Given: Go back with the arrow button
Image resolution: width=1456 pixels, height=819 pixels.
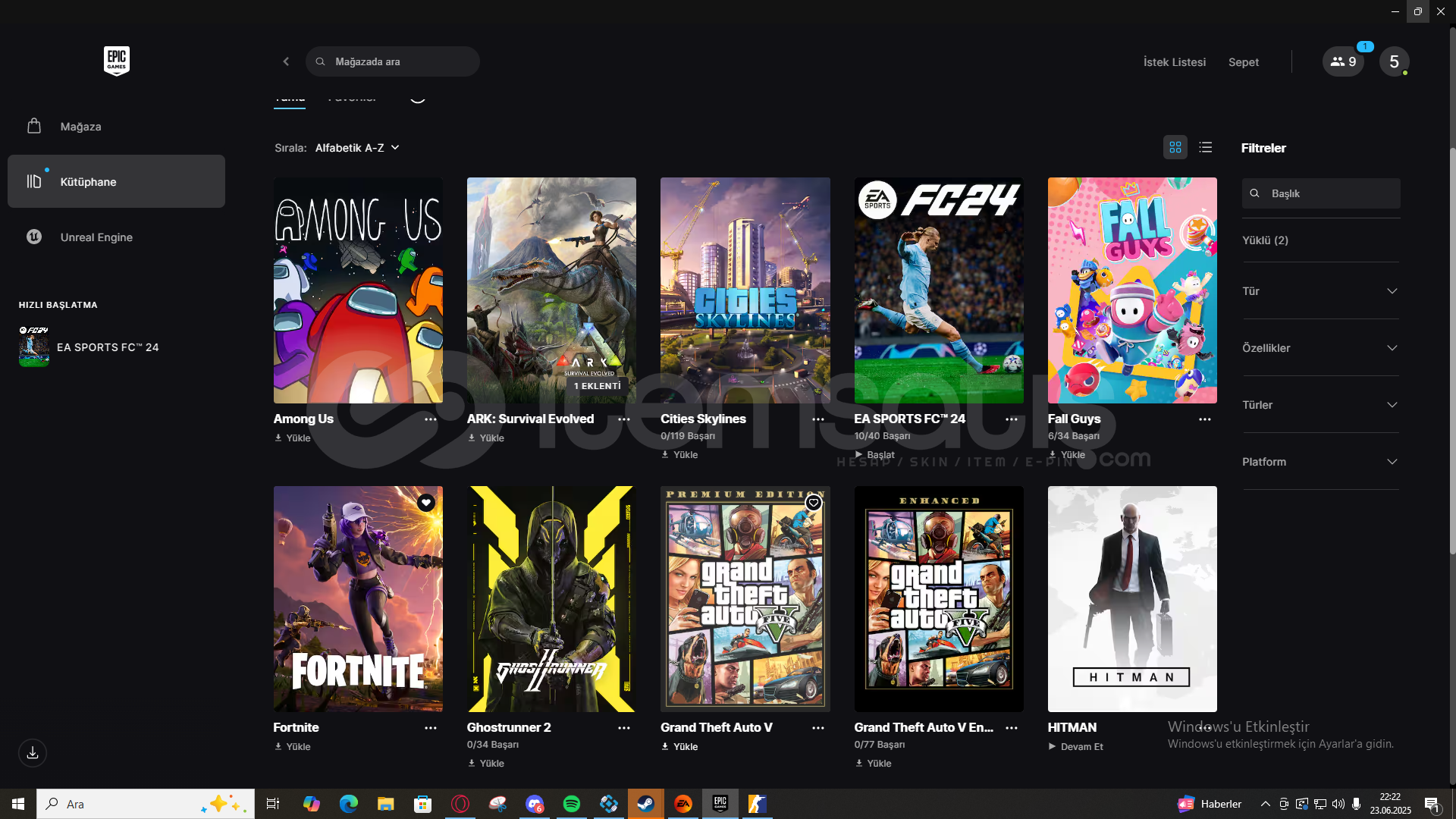Looking at the screenshot, I should click(286, 61).
